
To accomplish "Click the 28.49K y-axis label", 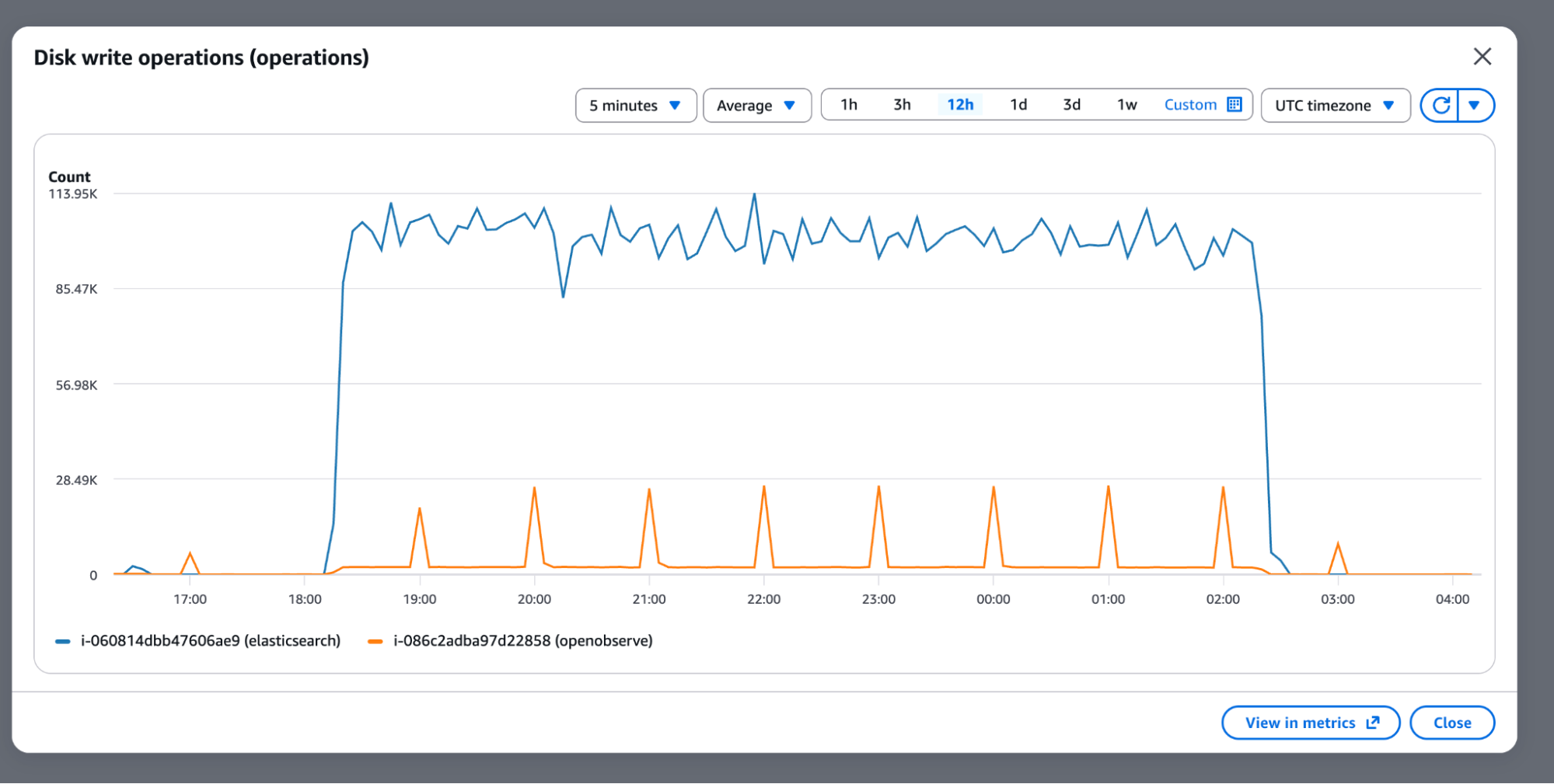I will click(x=76, y=480).
